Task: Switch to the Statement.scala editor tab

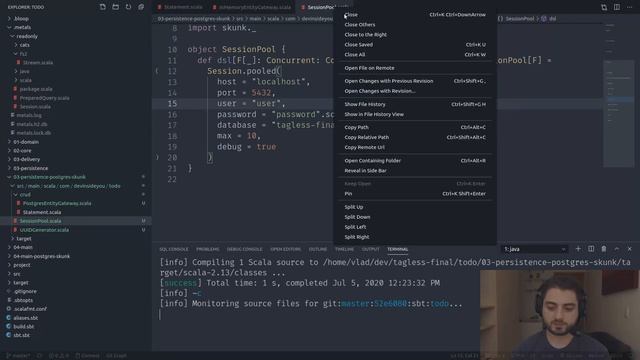Action: pos(180,7)
